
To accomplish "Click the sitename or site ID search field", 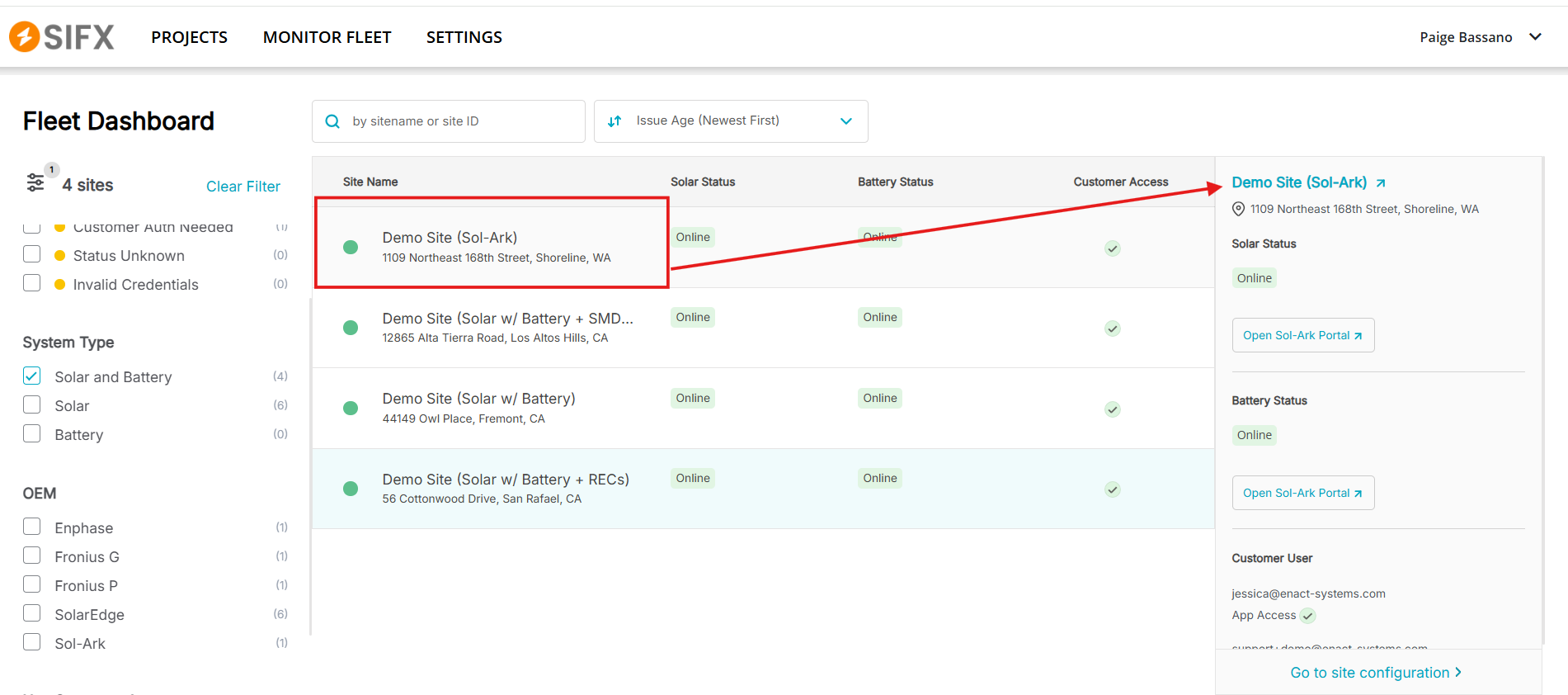I will (x=462, y=121).
